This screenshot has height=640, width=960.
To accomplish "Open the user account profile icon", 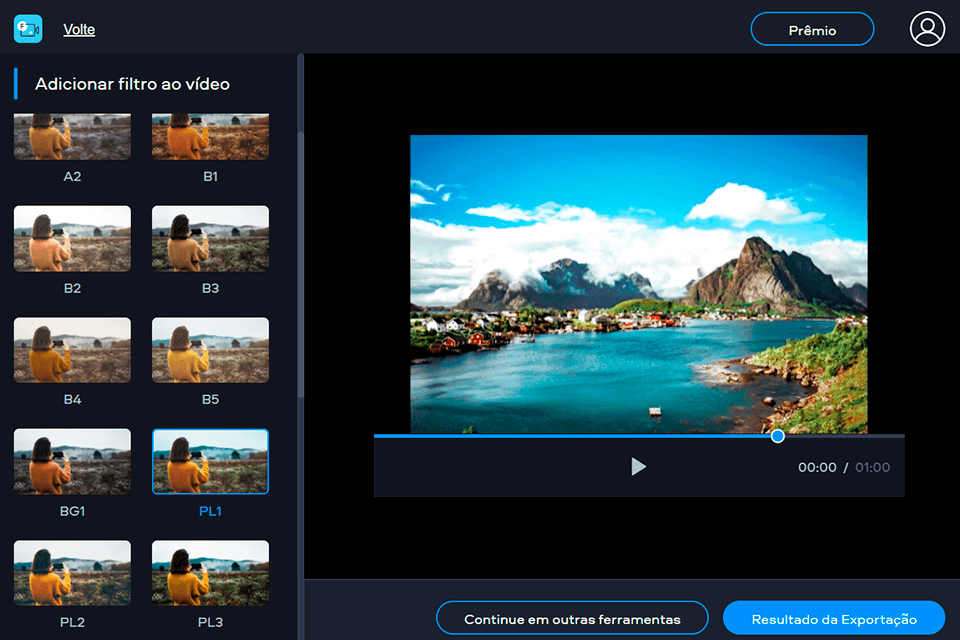I will coord(926,28).
